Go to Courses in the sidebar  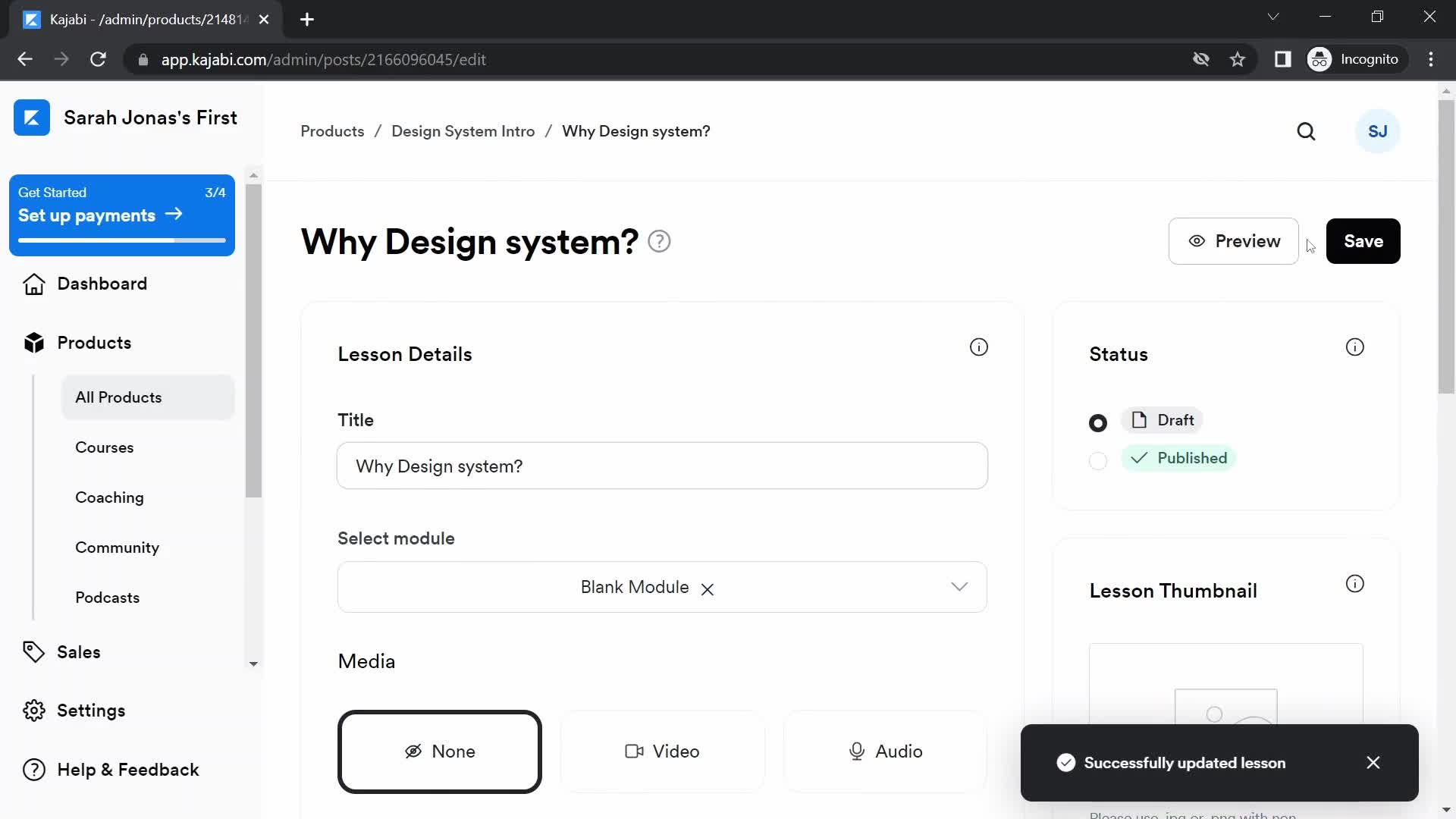click(105, 447)
